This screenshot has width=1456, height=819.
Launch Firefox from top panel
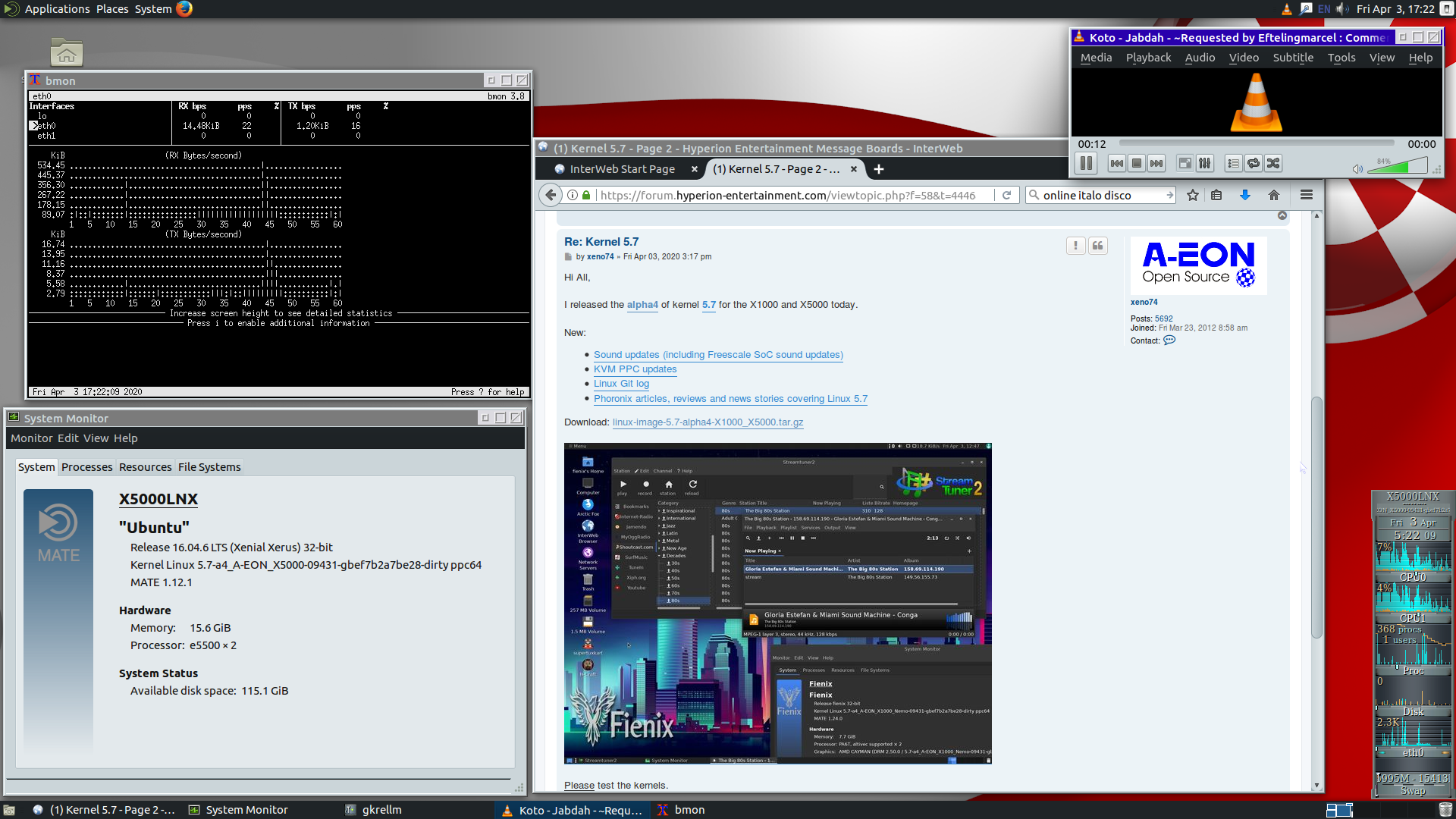tap(184, 8)
